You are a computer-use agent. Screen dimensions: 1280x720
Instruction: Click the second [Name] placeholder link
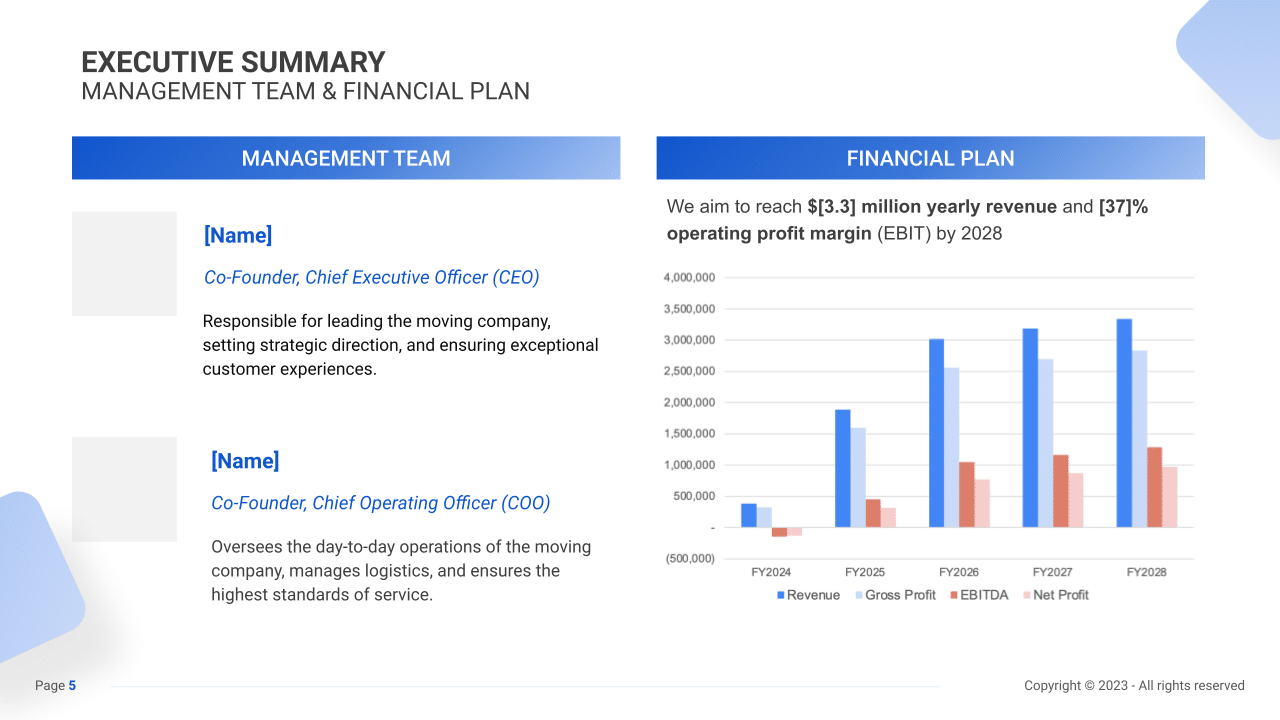tap(246, 460)
